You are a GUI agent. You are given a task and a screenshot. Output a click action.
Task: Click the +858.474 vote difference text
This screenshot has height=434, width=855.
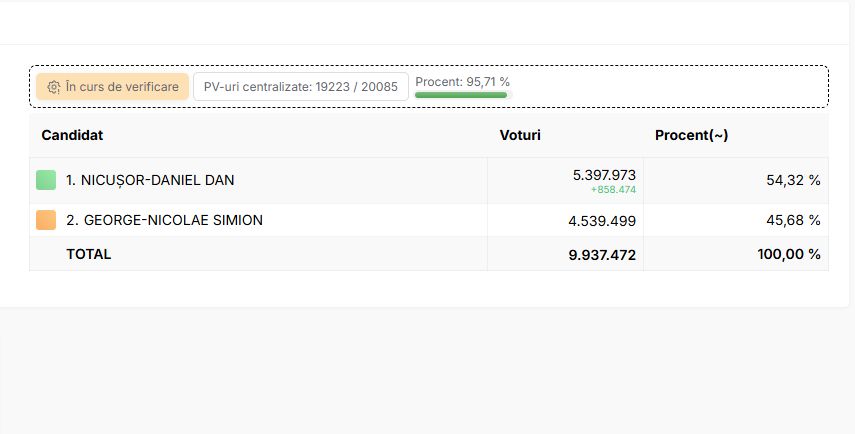pyautogui.click(x=613, y=190)
